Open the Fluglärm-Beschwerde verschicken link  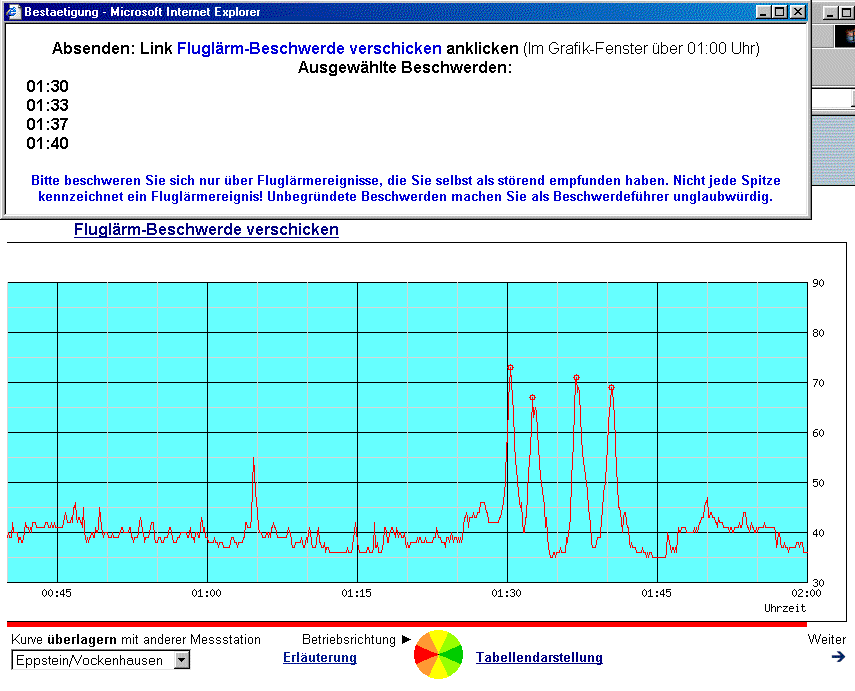[x=206, y=230]
